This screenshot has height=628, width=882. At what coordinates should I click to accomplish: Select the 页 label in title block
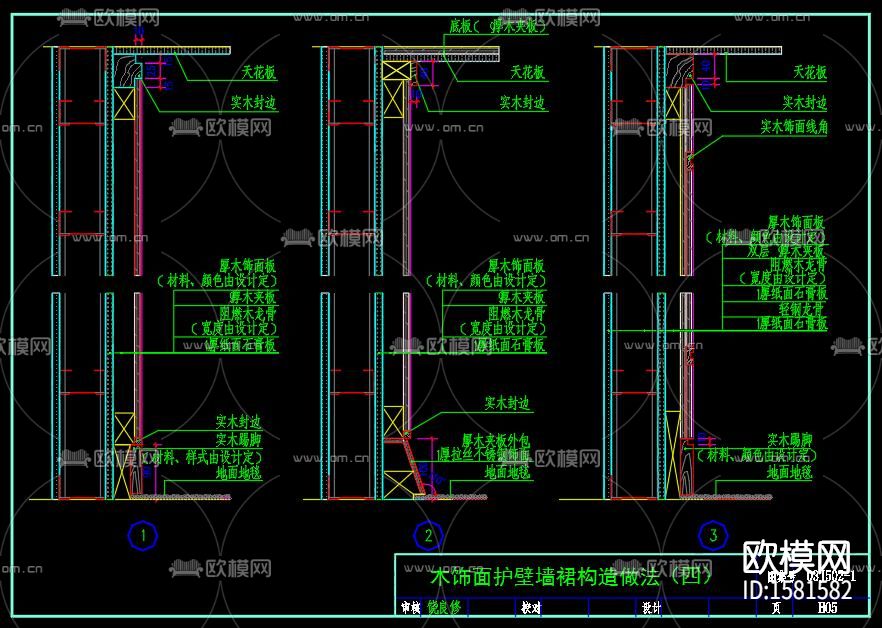(776, 608)
